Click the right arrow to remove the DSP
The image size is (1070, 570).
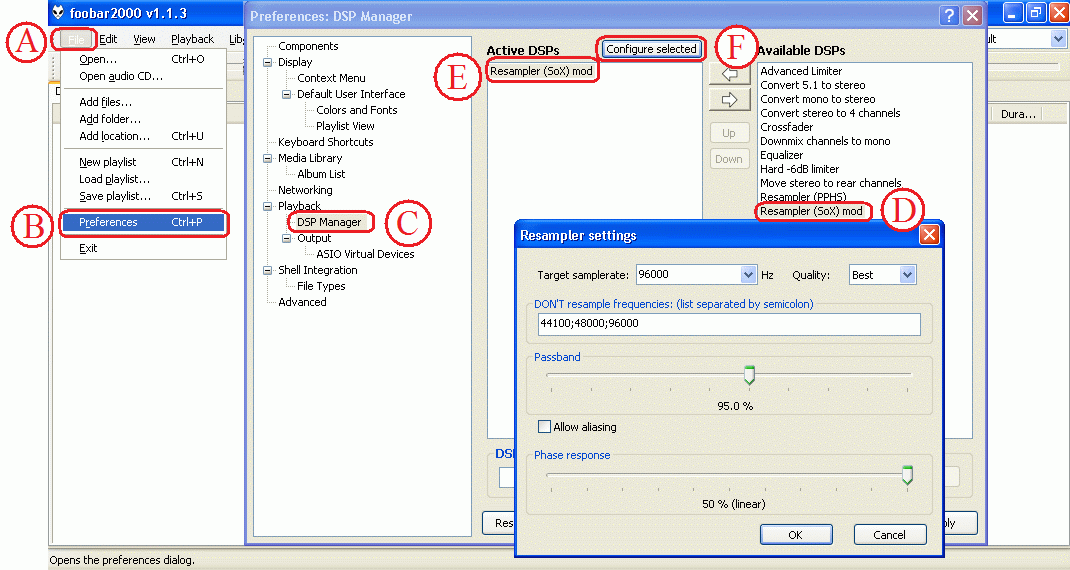pyautogui.click(x=729, y=100)
